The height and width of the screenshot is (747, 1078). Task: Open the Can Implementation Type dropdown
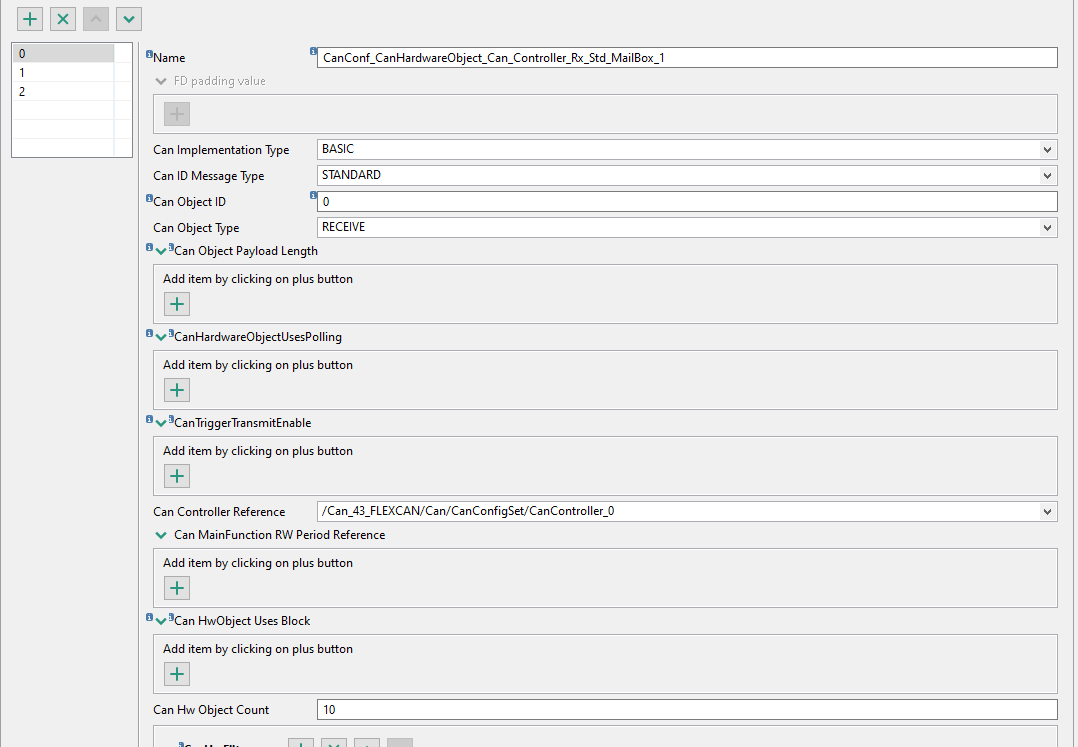(1047, 150)
